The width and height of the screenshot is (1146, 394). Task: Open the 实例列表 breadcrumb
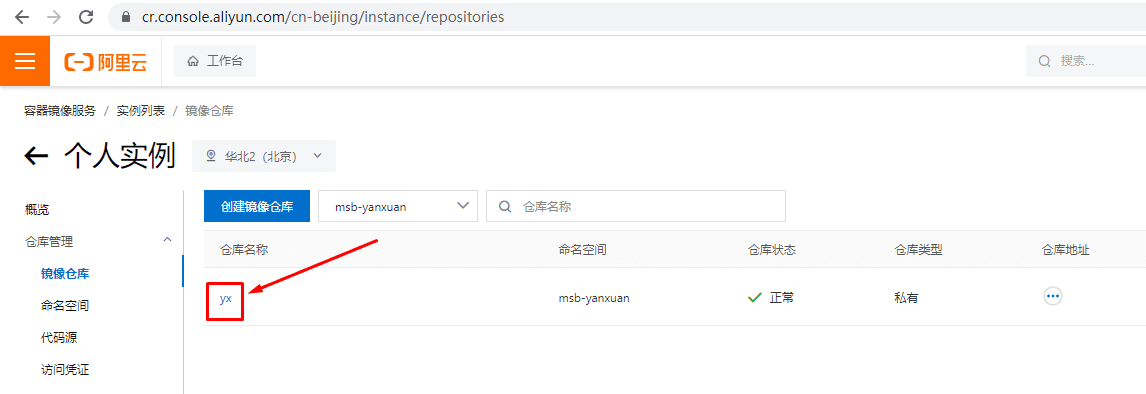pos(140,111)
